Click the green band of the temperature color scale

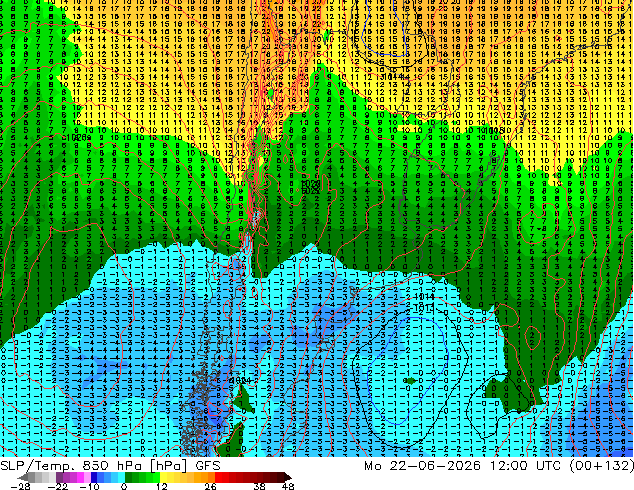[142, 477]
